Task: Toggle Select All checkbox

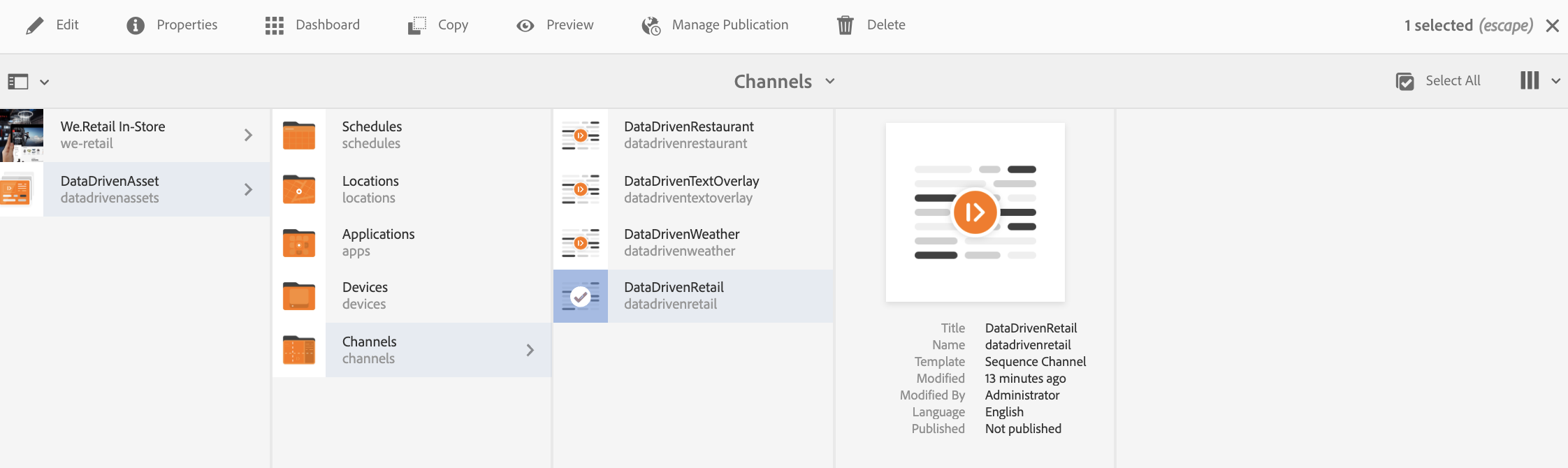Action: pyautogui.click(x=1404, y=81)
